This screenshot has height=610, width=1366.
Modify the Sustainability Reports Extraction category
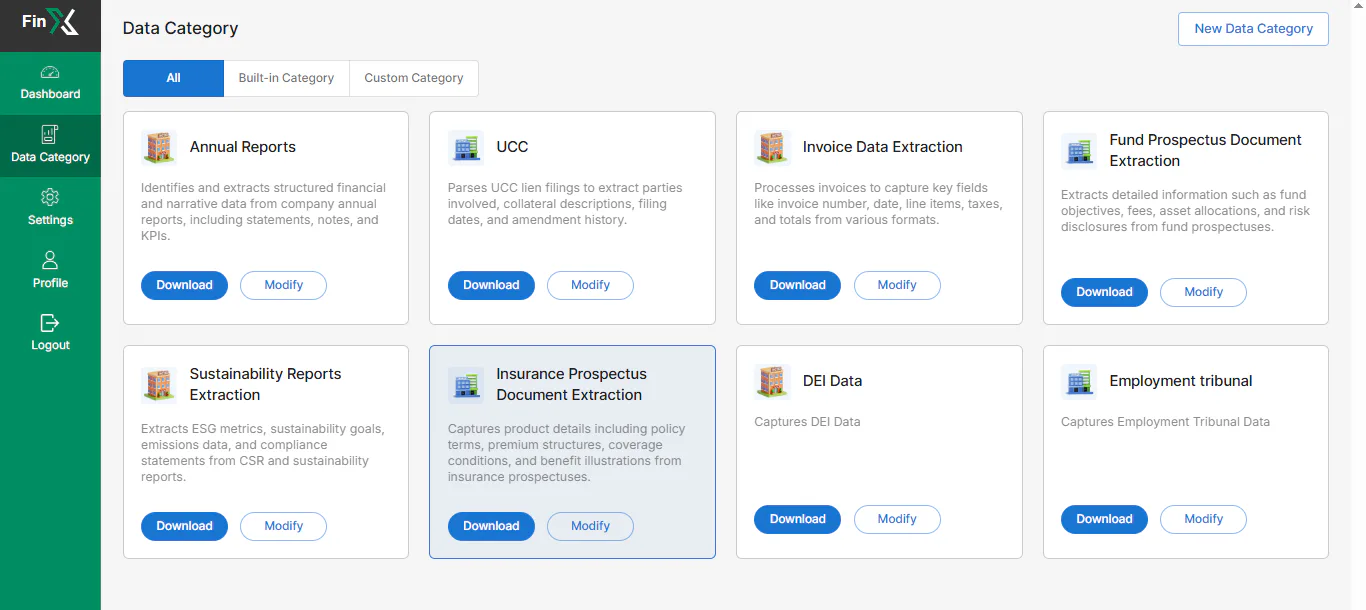pyautogui.click(x=284, y=526)
